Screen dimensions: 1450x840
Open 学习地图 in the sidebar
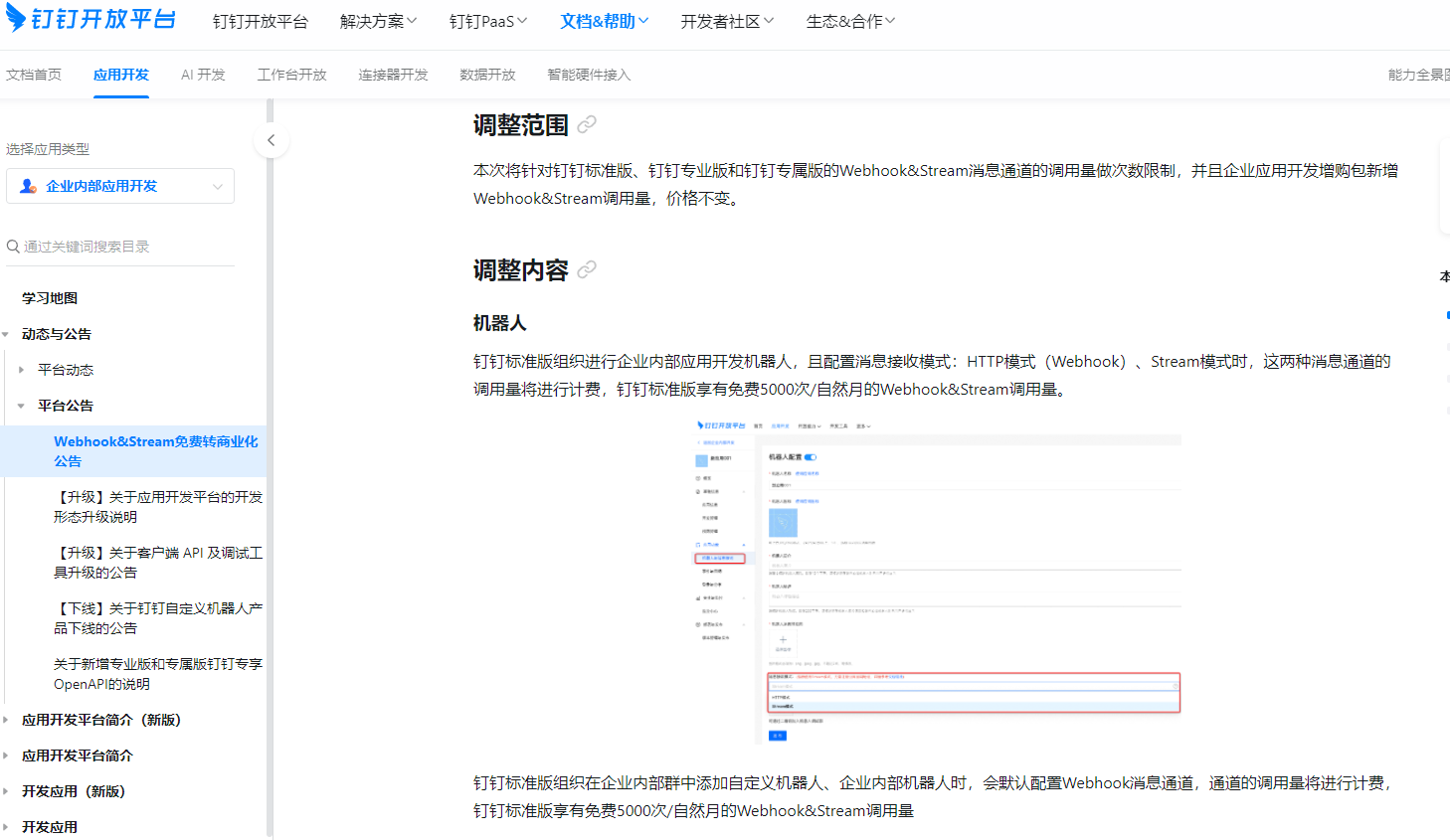(50, 298)
